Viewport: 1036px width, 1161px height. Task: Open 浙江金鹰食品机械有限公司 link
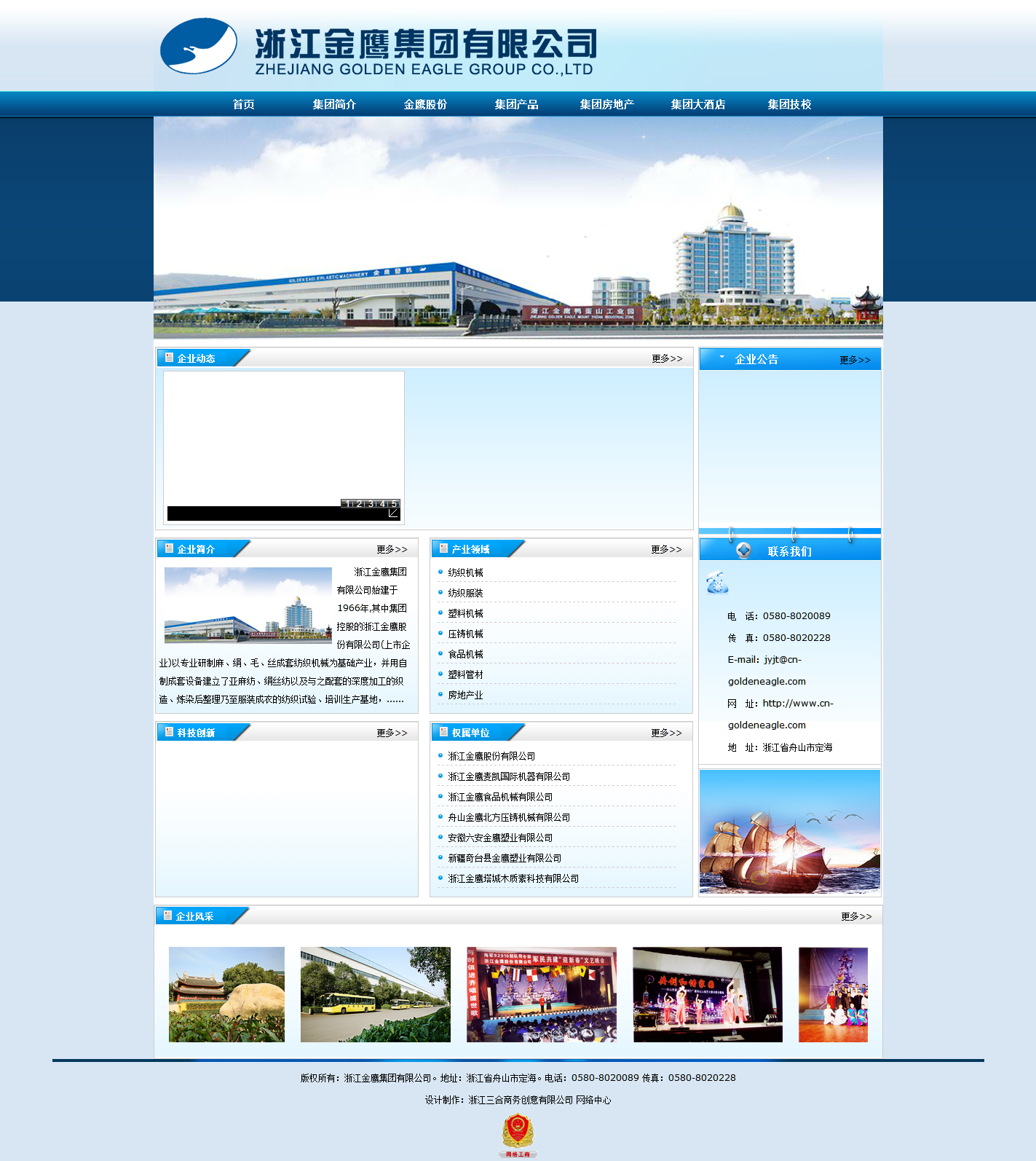(x=500, y=797)
